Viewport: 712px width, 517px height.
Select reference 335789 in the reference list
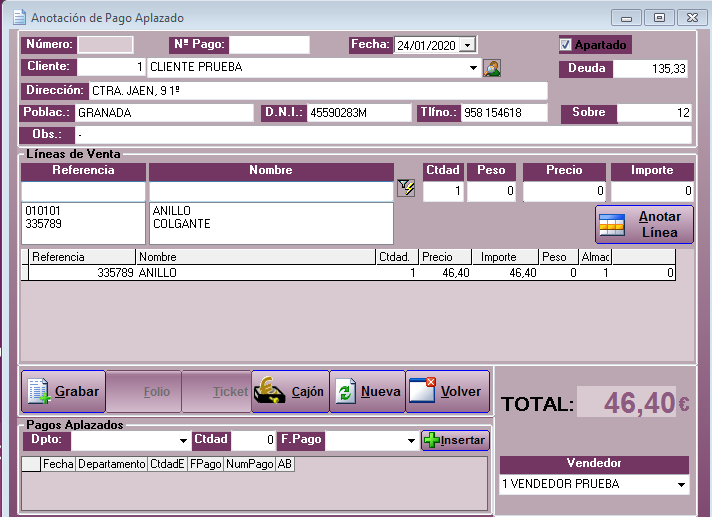(x=44, y=224)
